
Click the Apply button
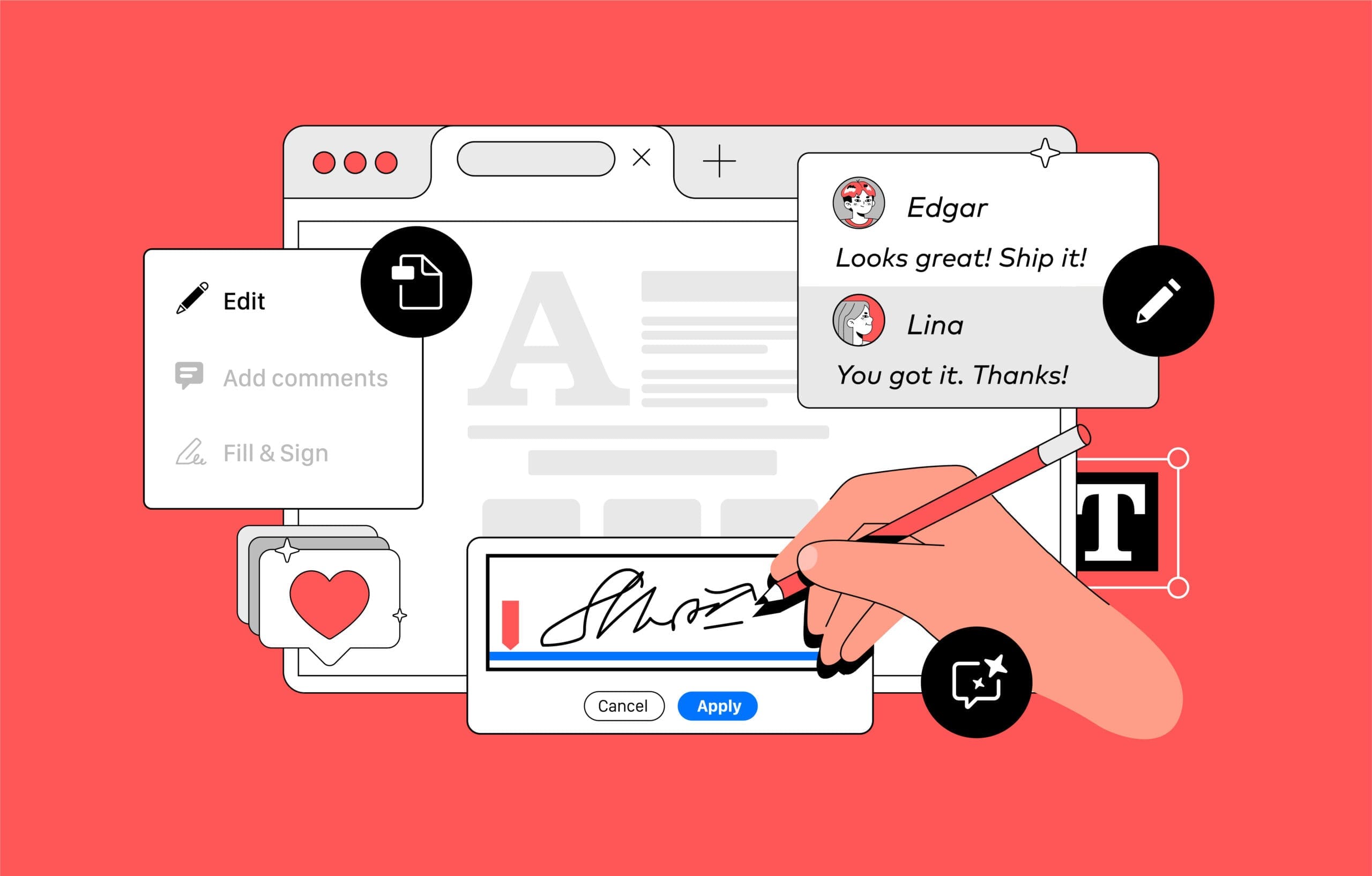click(723, 704)
